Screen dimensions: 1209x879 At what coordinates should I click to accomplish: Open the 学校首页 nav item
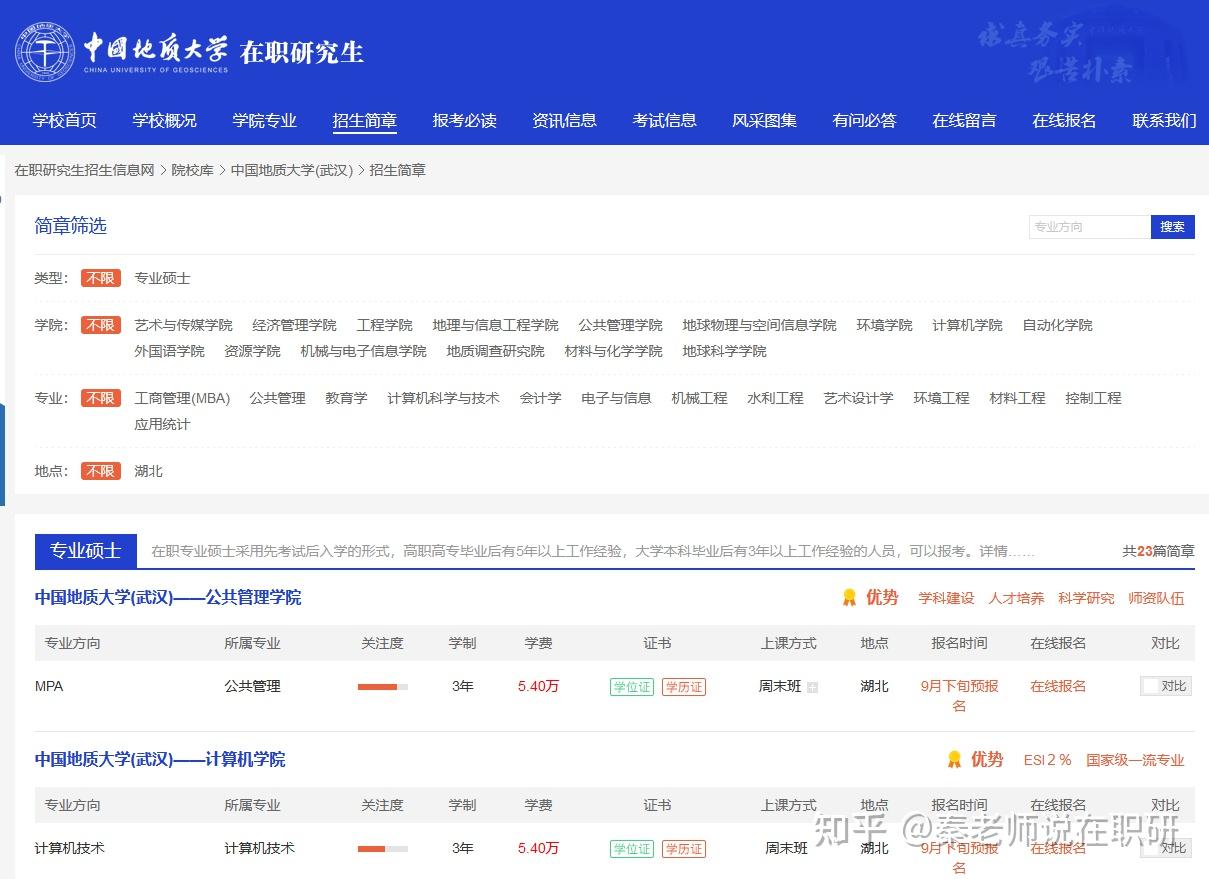[65, 120]
